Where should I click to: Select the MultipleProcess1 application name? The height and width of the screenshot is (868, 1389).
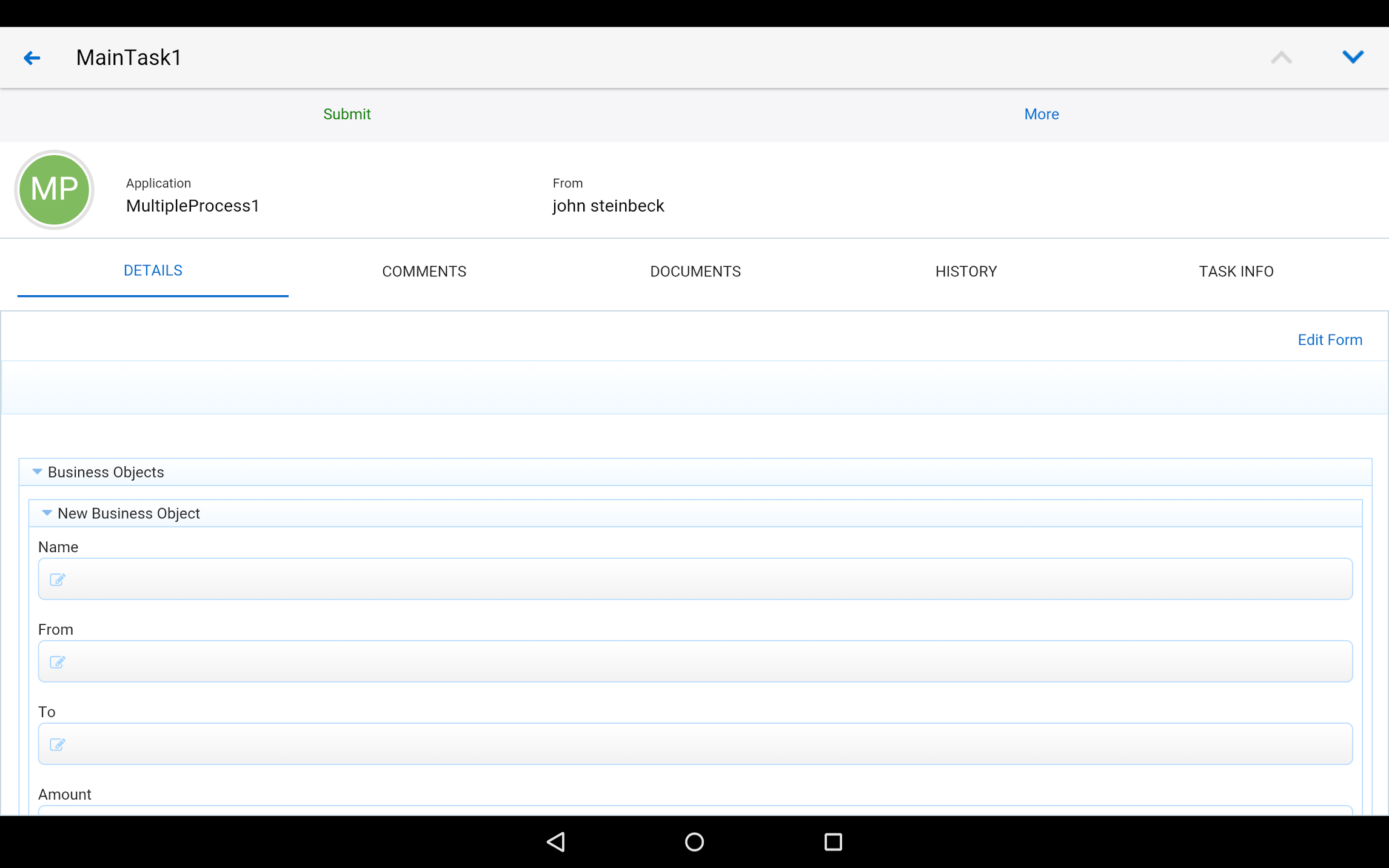pyautogui.click(x=193, y=206)
